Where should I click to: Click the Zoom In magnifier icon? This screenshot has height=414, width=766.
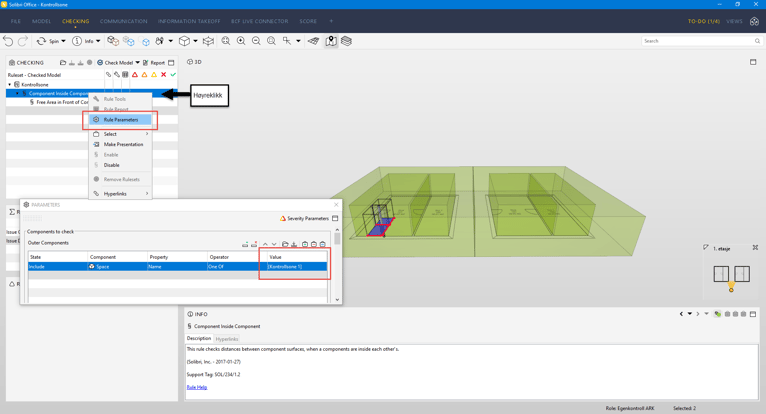[241, 41]
